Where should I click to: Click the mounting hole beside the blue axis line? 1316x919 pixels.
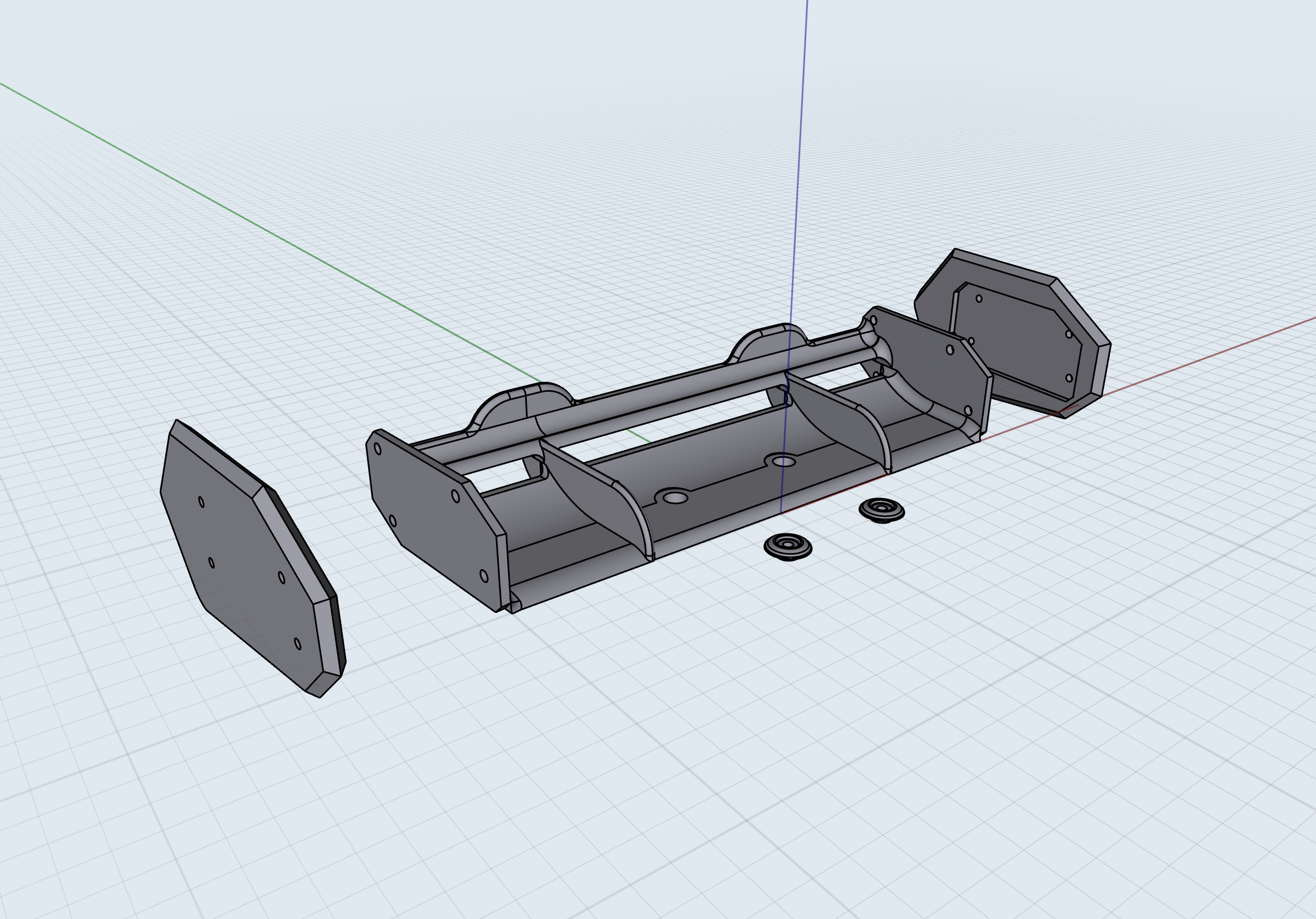tap(784, 461)
